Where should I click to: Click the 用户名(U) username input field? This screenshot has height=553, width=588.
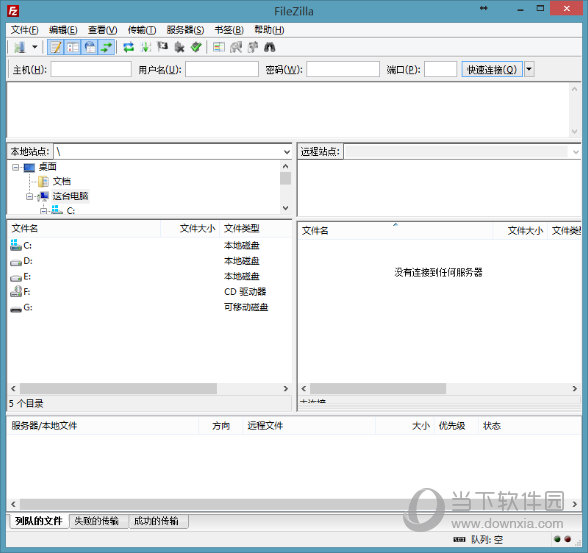pyautogui.click(x=222, y=69)
